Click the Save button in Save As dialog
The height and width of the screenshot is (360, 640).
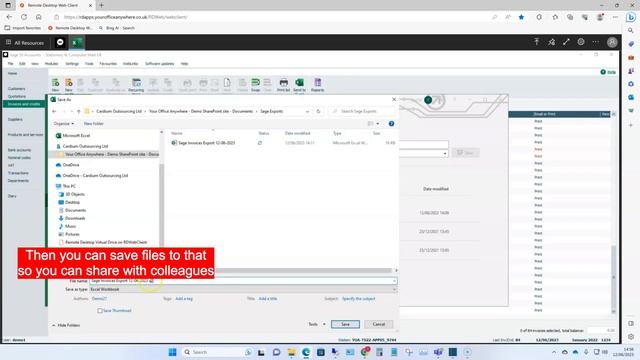[345, 324]
